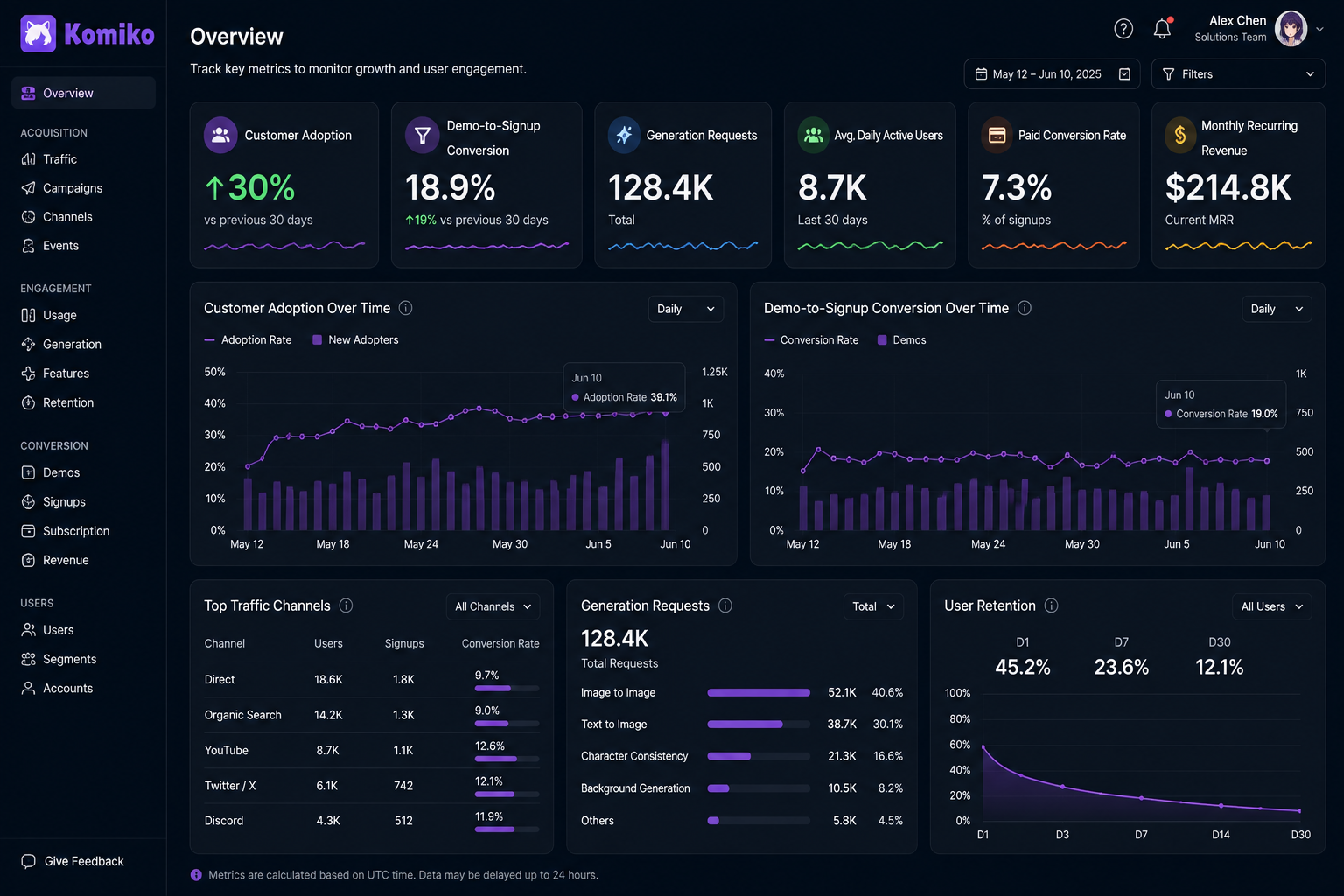Click info icon beside Generation Requests panel title
This screenshot has height=896, width=1344.
tap(725, 605)
